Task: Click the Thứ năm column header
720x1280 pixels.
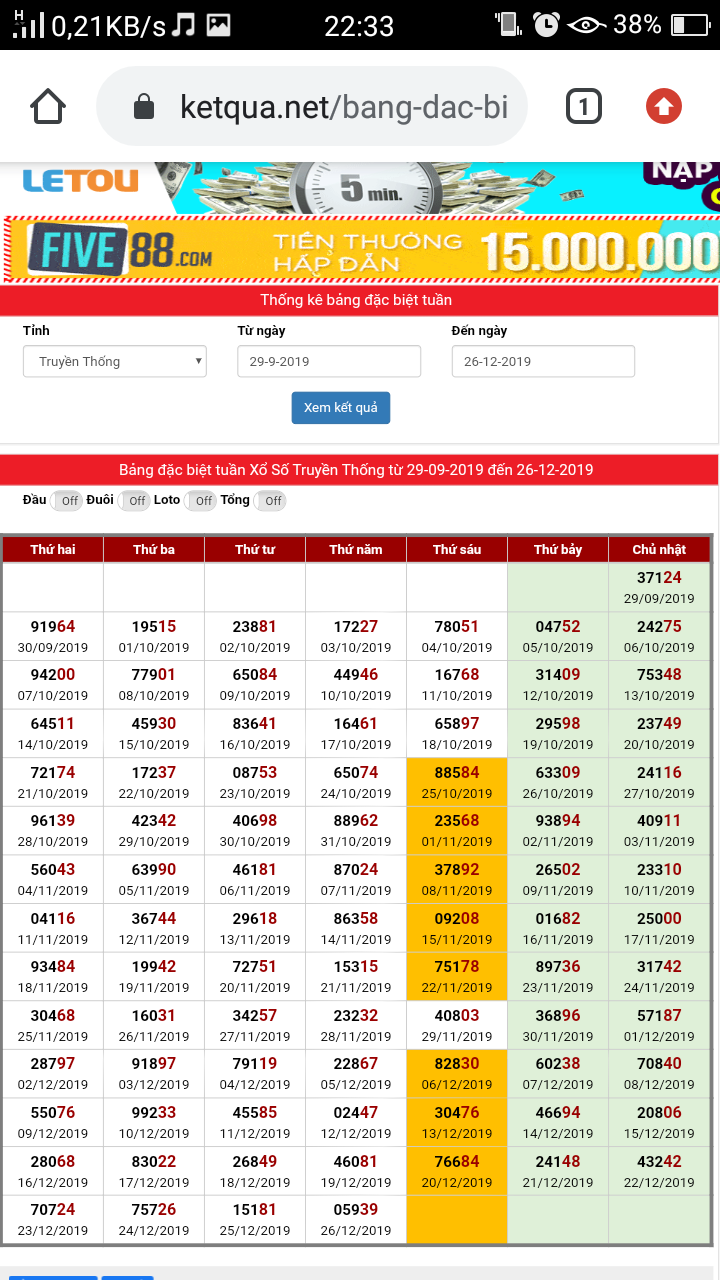Action: pos(356,550)
